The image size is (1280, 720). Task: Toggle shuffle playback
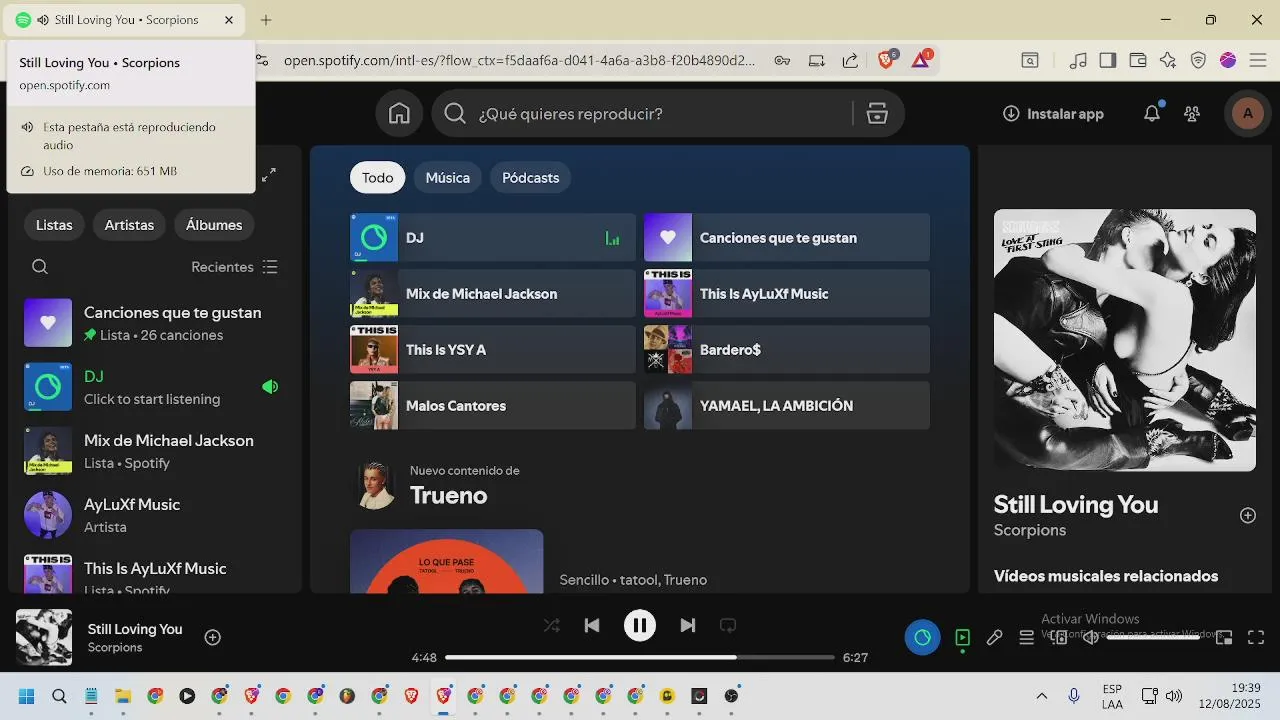pos(551,626)
